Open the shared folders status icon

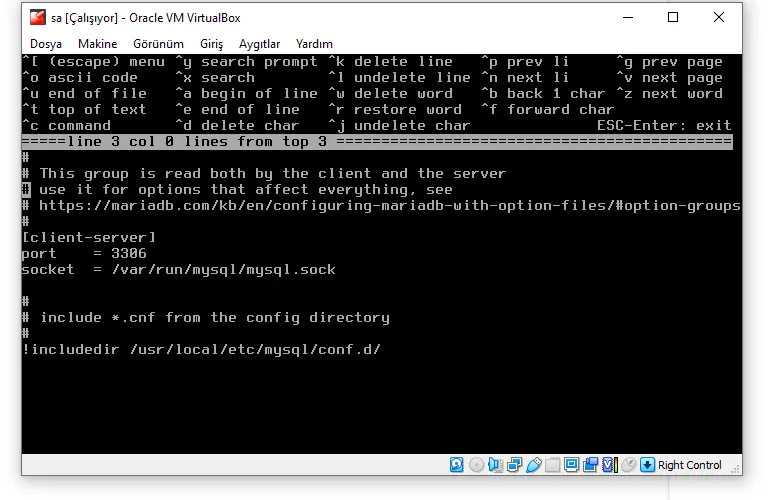[552, 465]
